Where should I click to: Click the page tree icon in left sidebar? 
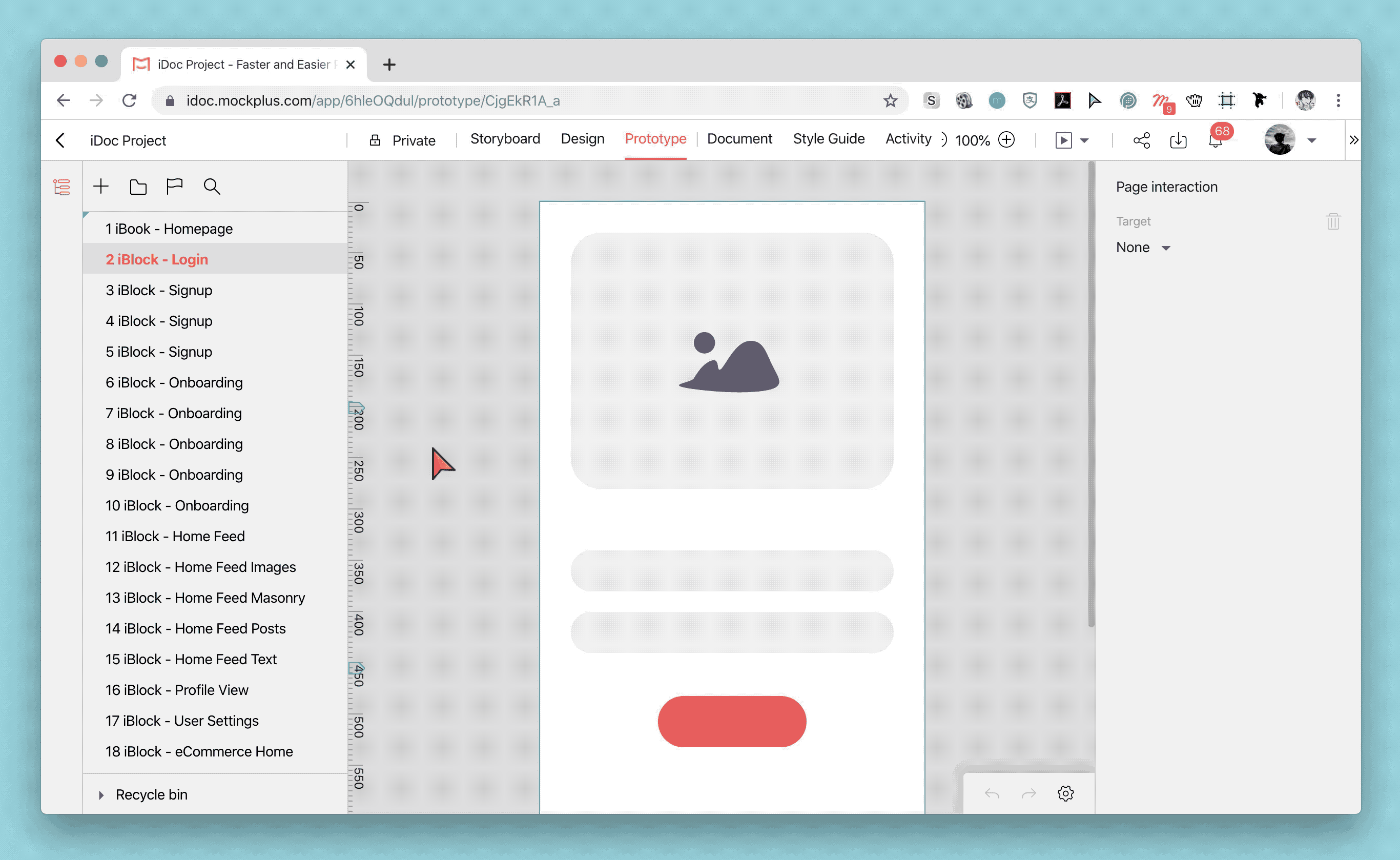[61, 187]
